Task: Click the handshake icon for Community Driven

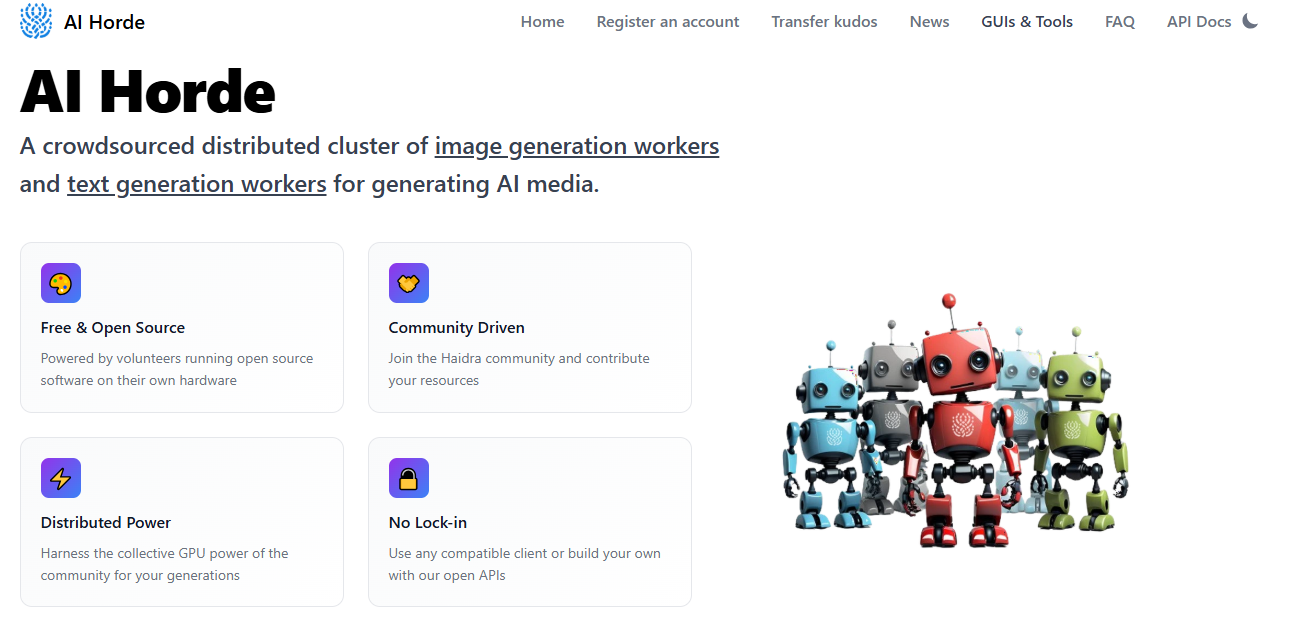Action: point(409,283)
